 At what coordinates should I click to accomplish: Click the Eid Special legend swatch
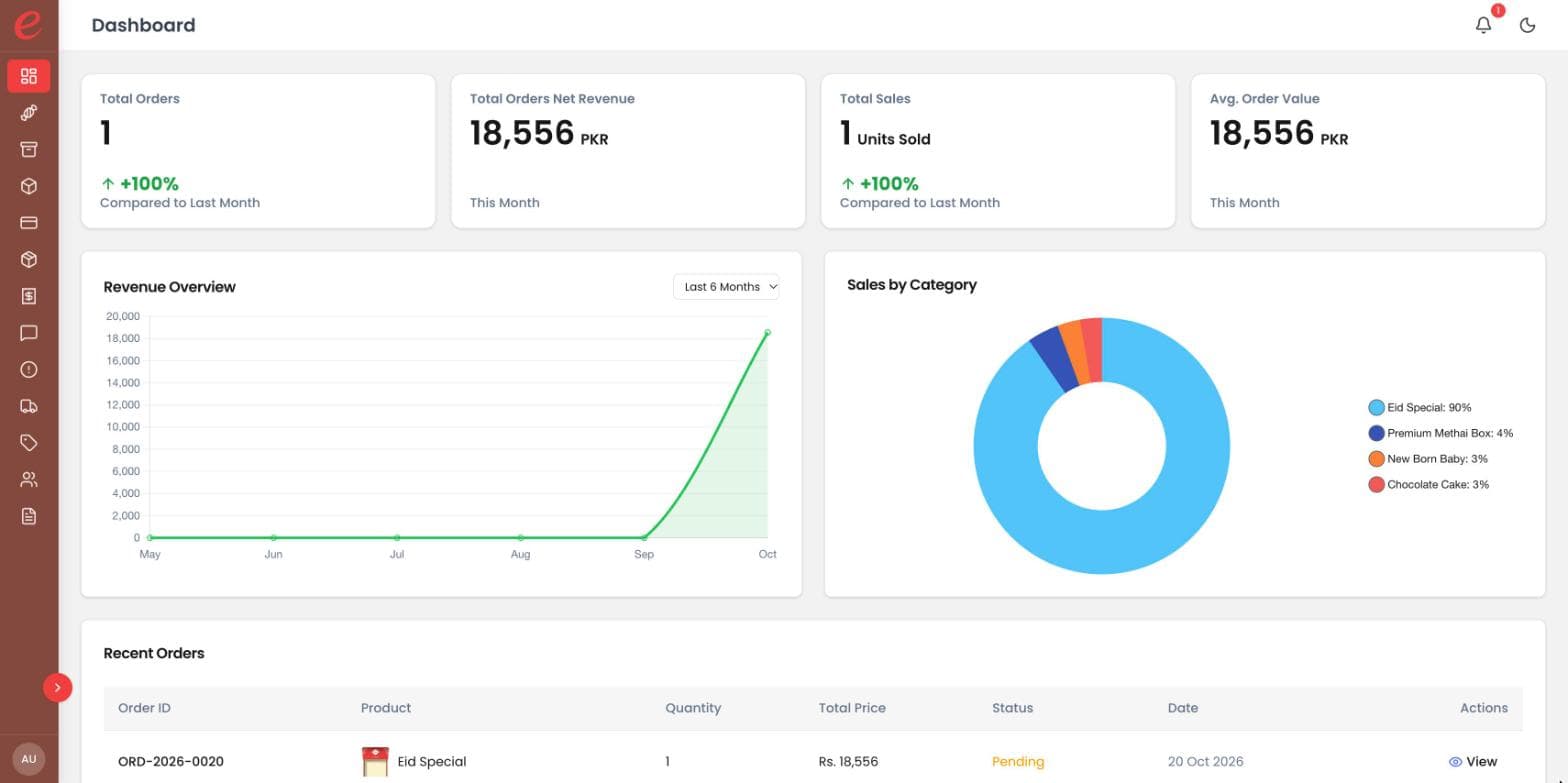[1377, 408]
